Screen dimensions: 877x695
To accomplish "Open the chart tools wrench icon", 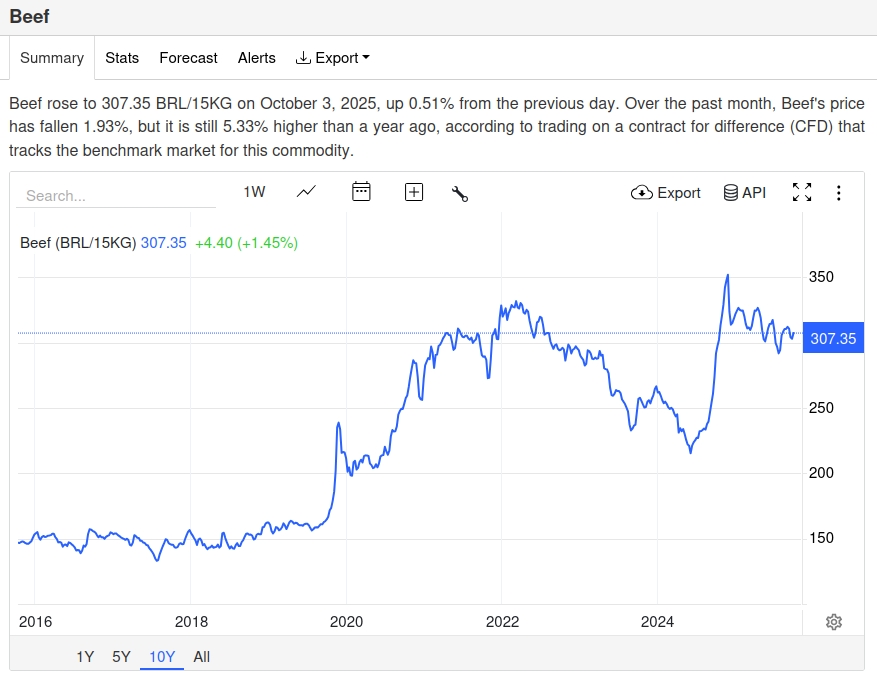I will 460,193.
